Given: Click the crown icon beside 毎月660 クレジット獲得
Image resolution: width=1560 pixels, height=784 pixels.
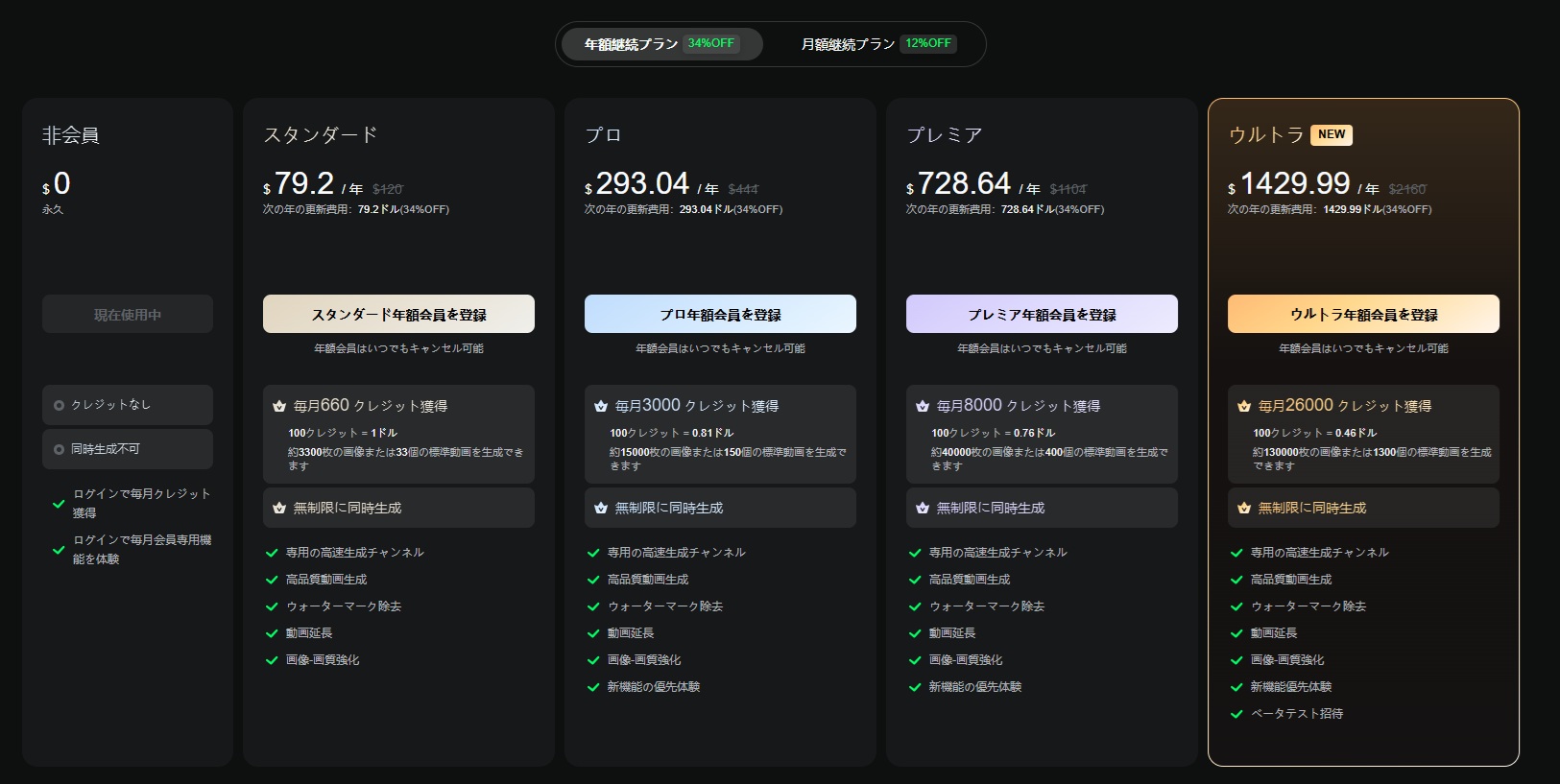Looking at the screenshot, I should tap(279, 407).
